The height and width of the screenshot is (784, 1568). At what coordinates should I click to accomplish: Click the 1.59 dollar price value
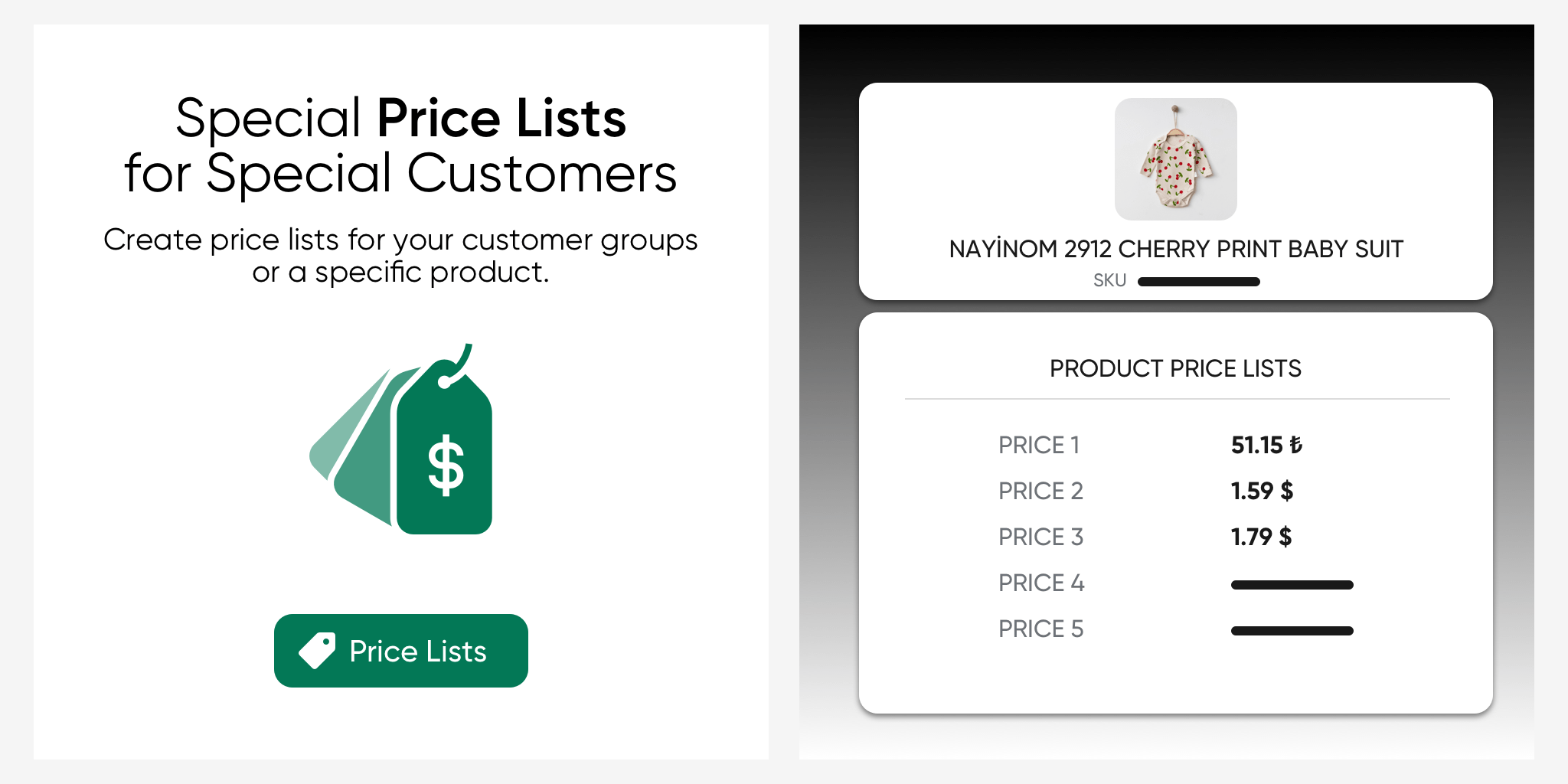[1262, 491]
